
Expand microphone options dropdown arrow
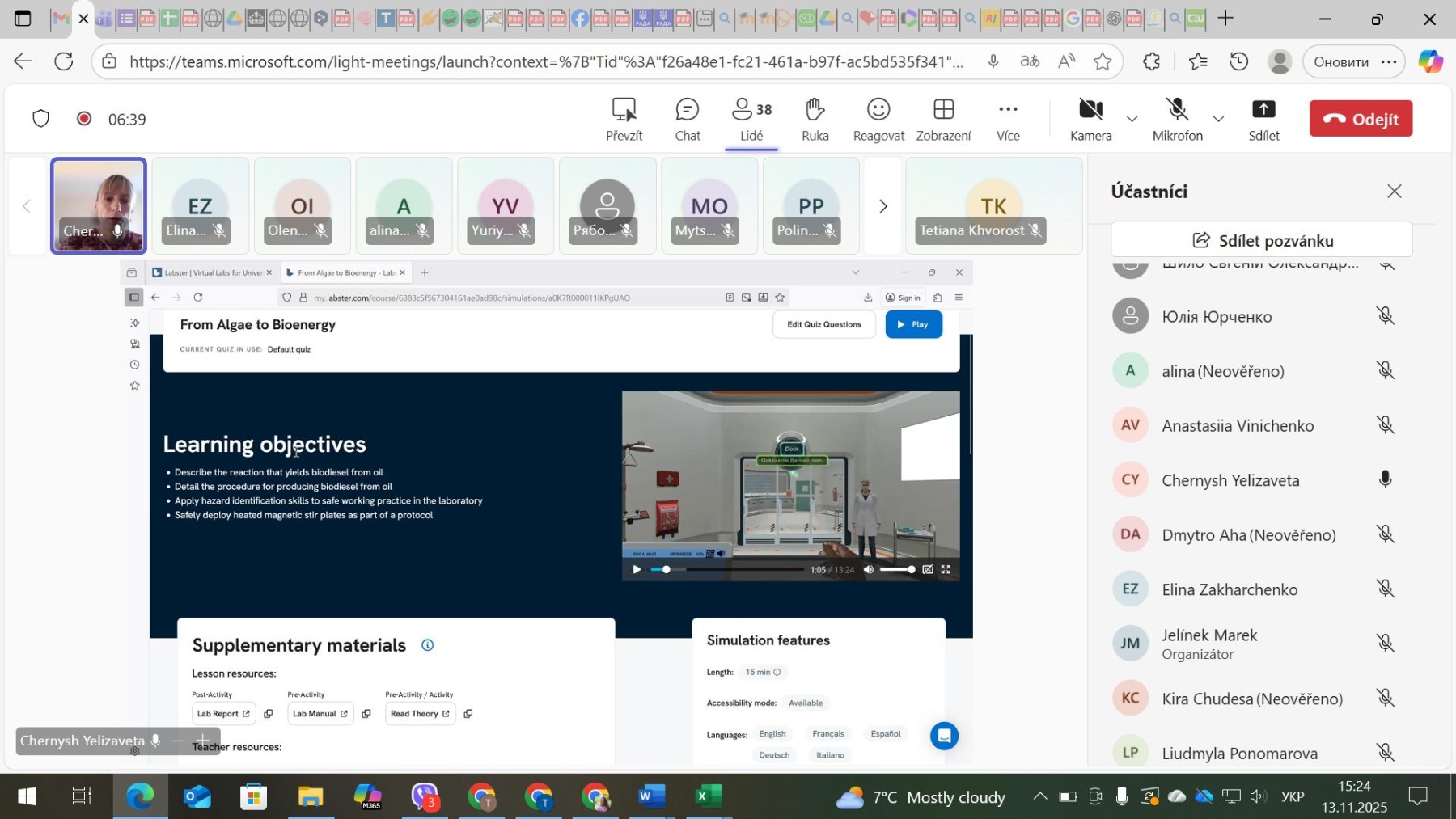pos(1218,119)
